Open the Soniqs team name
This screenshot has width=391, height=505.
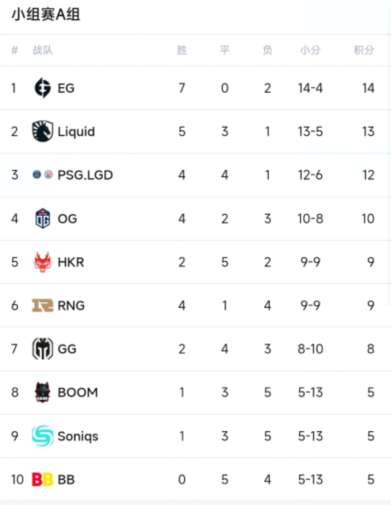[78, 436]
